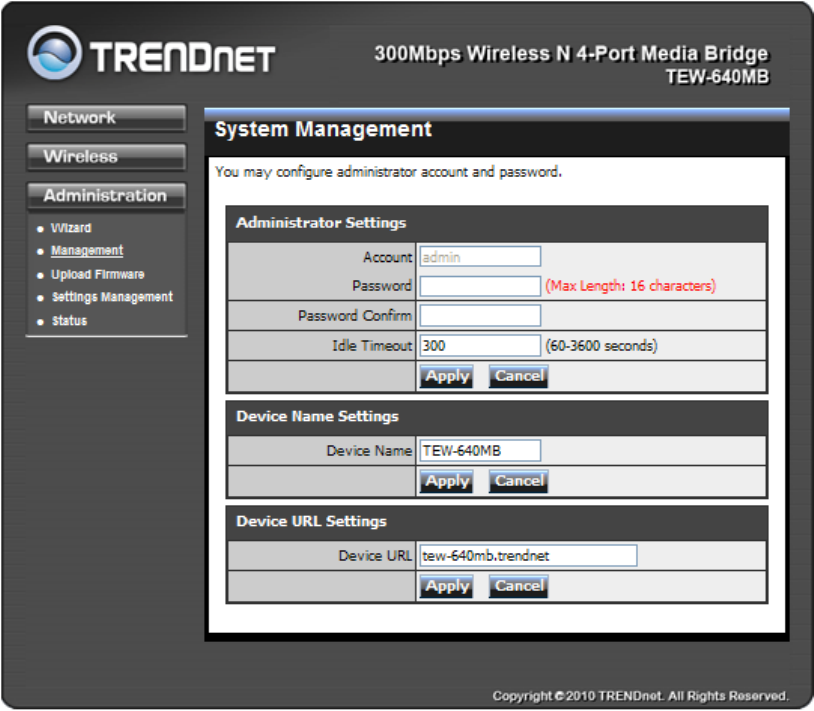814x711 pixels.
Task: Click the Device URL label
Action: point(375,556)
